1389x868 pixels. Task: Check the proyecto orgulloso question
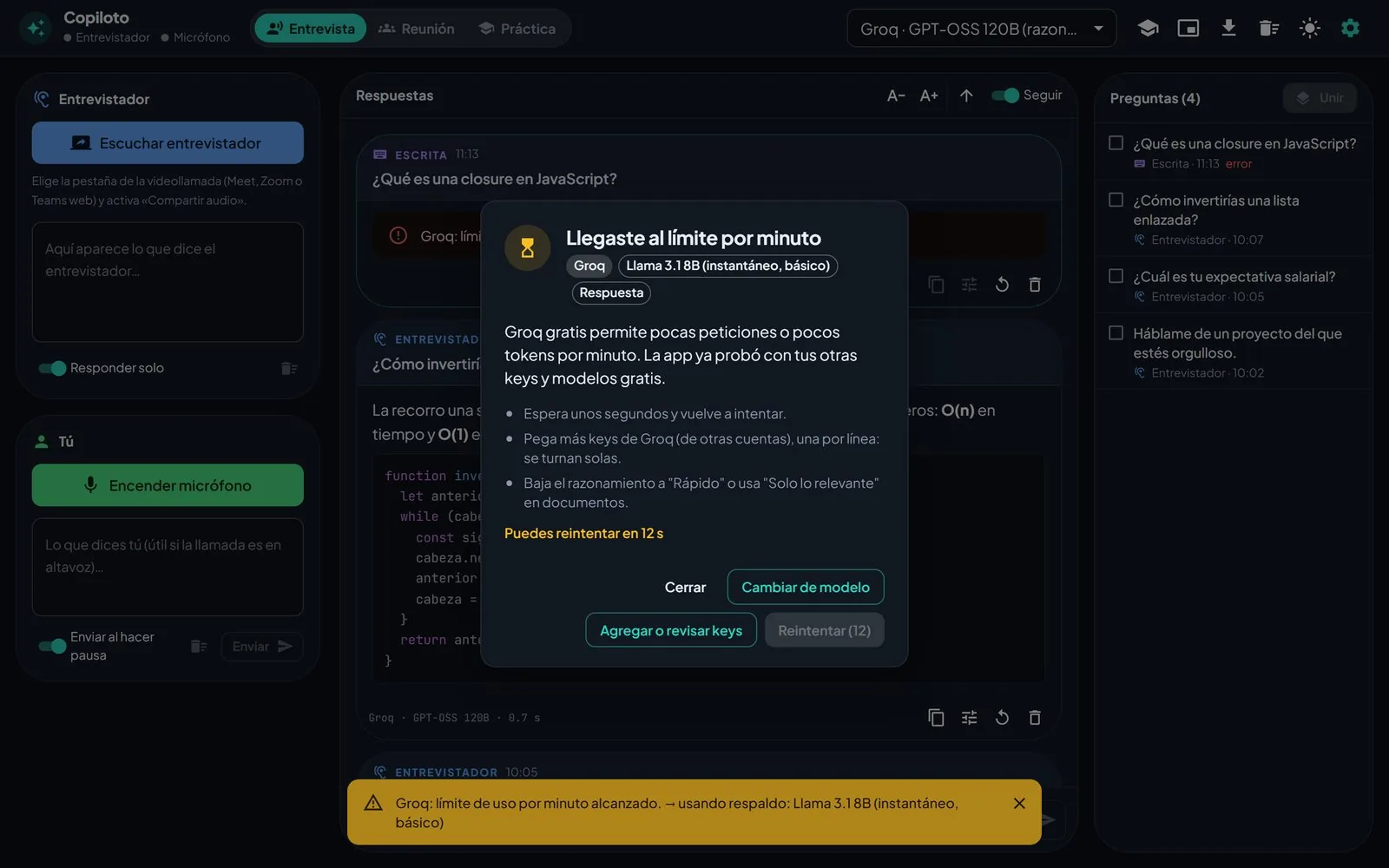click(1116, 333)
